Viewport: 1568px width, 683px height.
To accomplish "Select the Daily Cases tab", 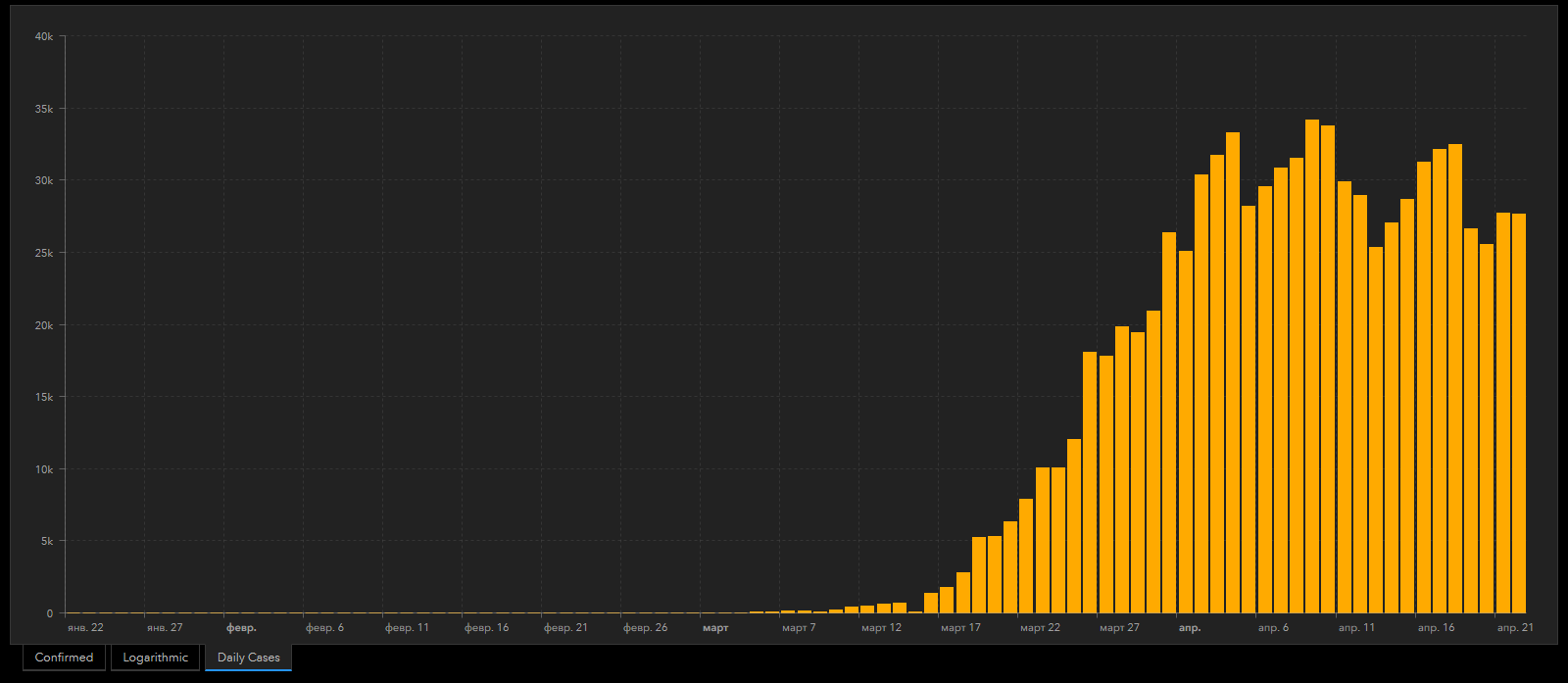I will click(249, 658).
